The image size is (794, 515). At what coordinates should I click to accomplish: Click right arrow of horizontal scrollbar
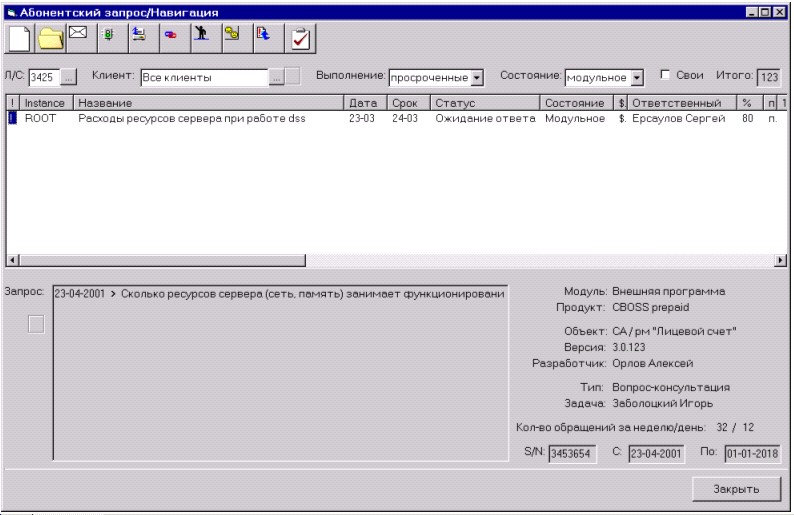[780, 260]
